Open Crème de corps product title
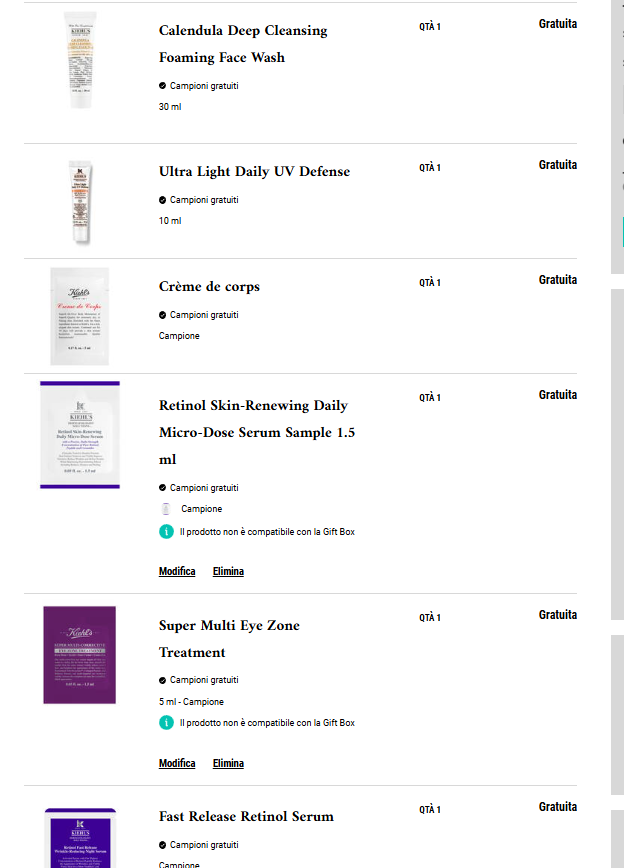Viewport: 624px width, 868px height. [x=209, y=287]
